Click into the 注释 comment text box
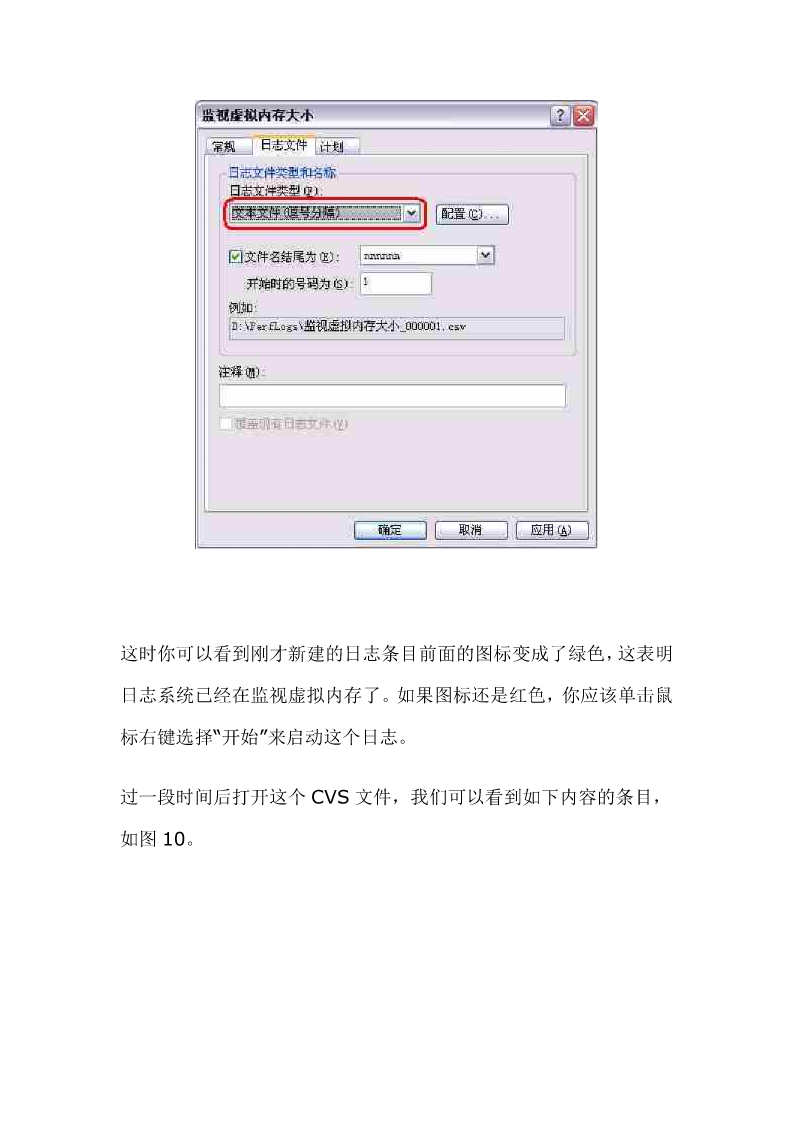794x1123 pixels. pyautogui.click(x=392, y=396)
